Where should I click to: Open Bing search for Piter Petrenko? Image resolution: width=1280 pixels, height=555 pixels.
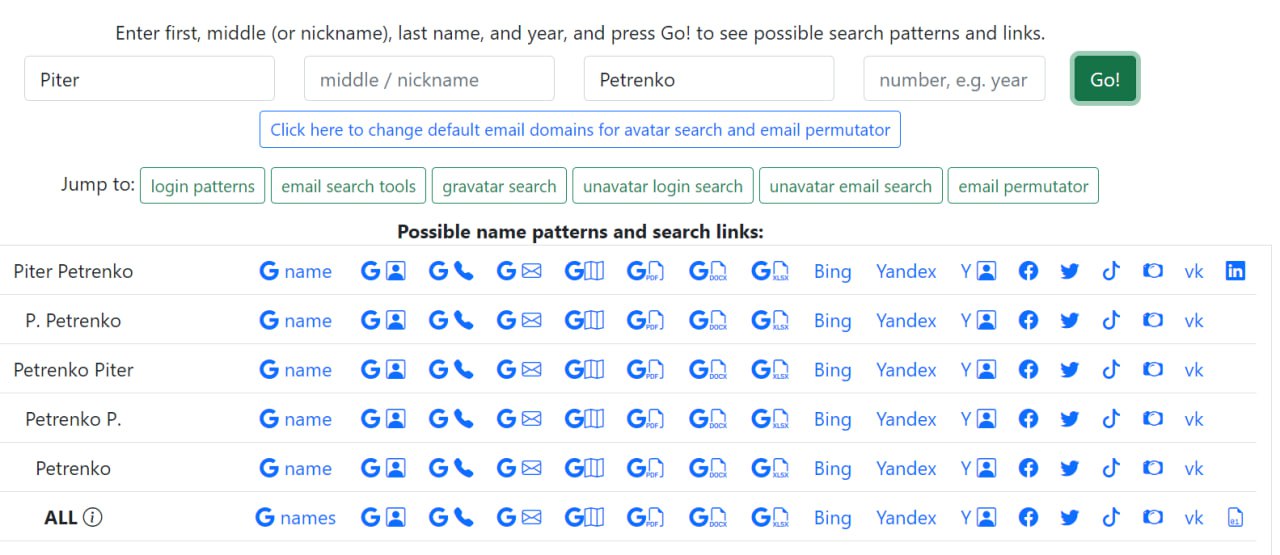(x=833, y=271)
